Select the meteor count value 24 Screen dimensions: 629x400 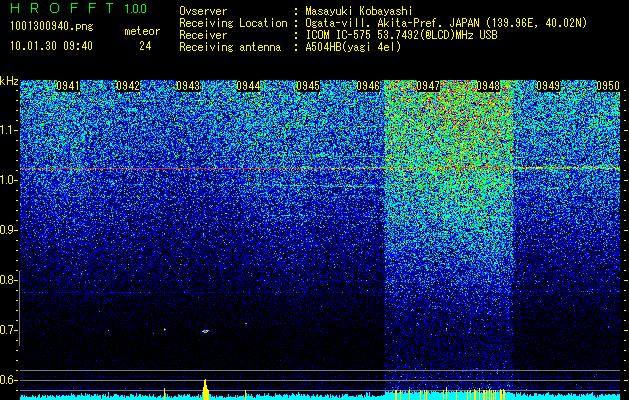point(145,46)
